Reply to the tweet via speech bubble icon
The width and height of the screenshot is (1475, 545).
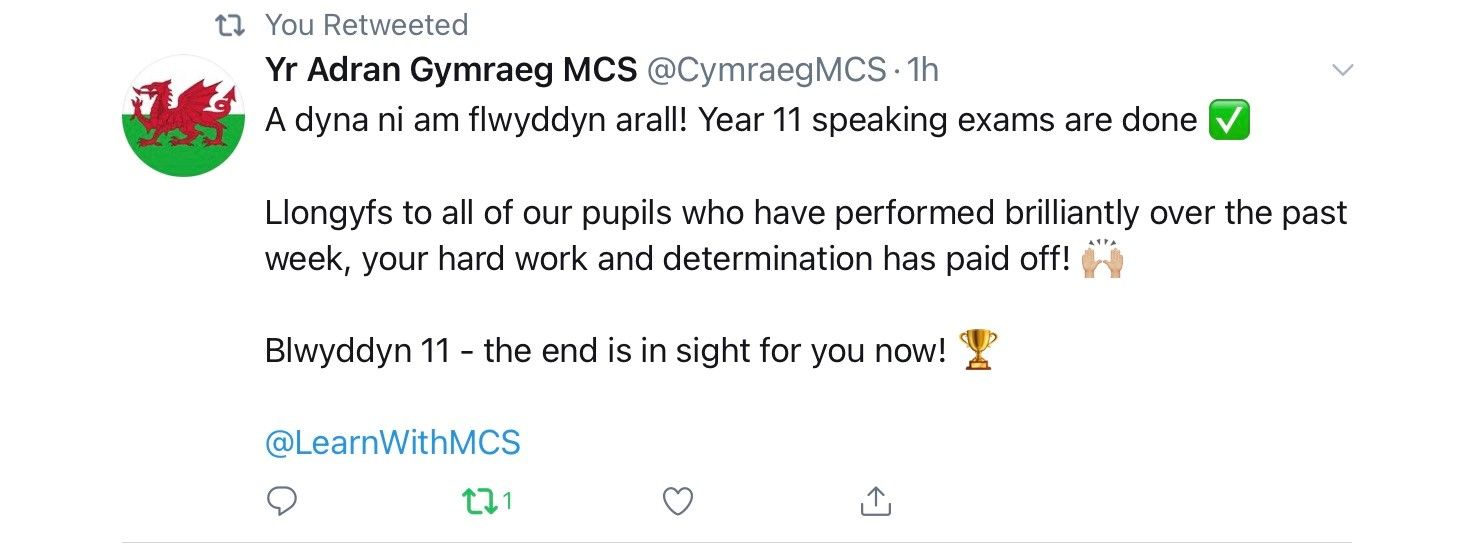(x=283, y=500)
